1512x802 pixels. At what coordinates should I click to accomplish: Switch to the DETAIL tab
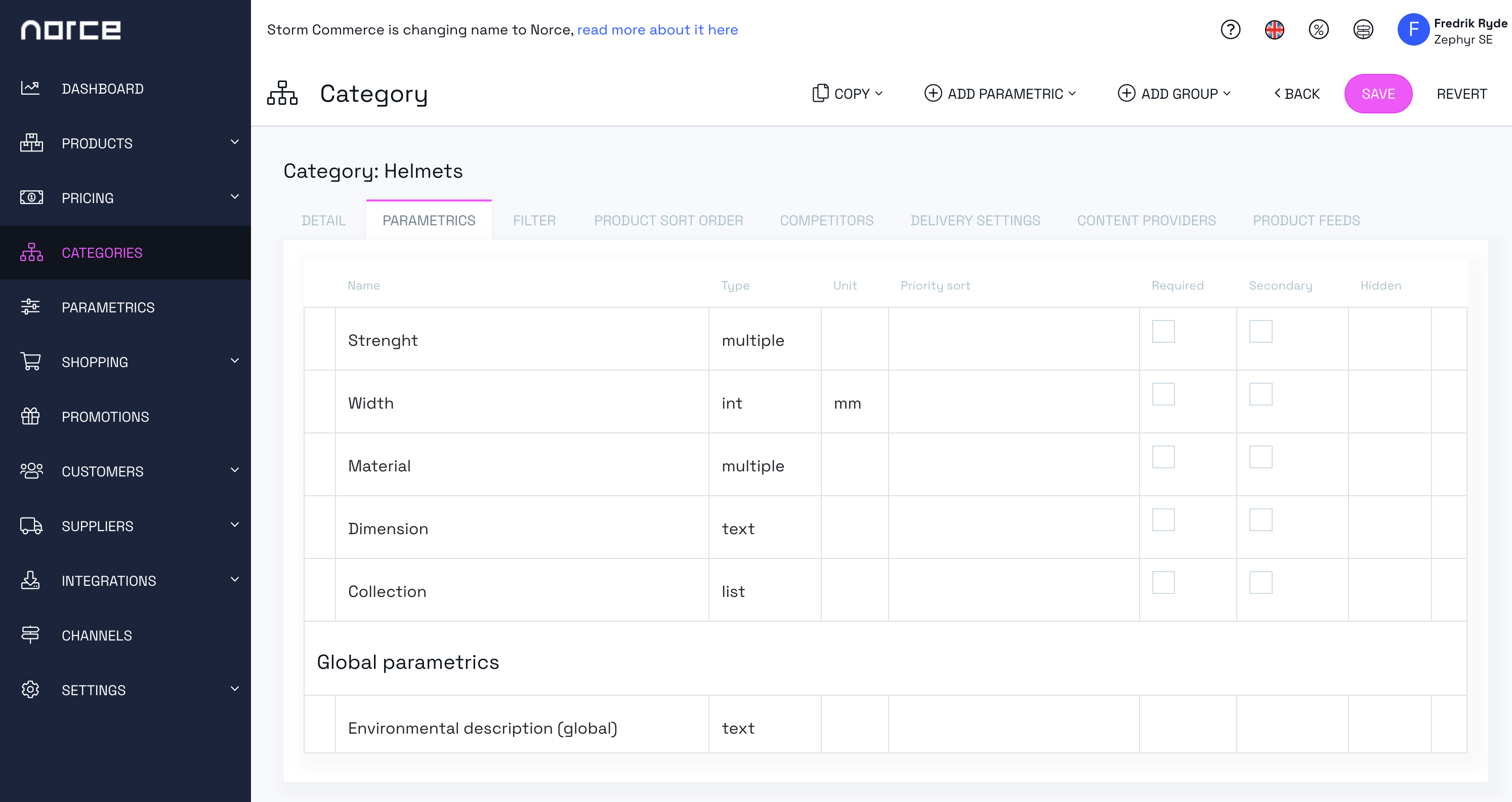pos(323,220)
